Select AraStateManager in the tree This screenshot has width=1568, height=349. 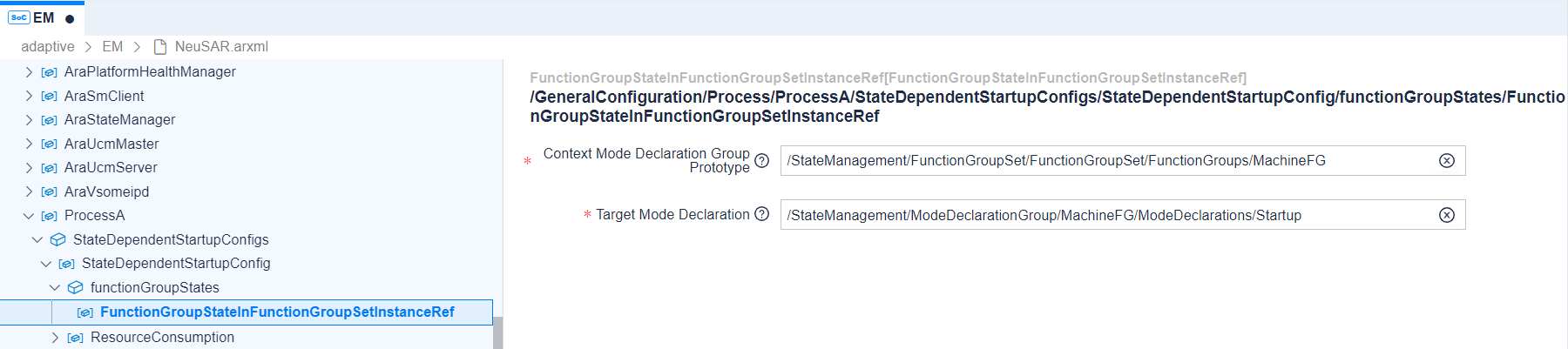coord(119,120)
